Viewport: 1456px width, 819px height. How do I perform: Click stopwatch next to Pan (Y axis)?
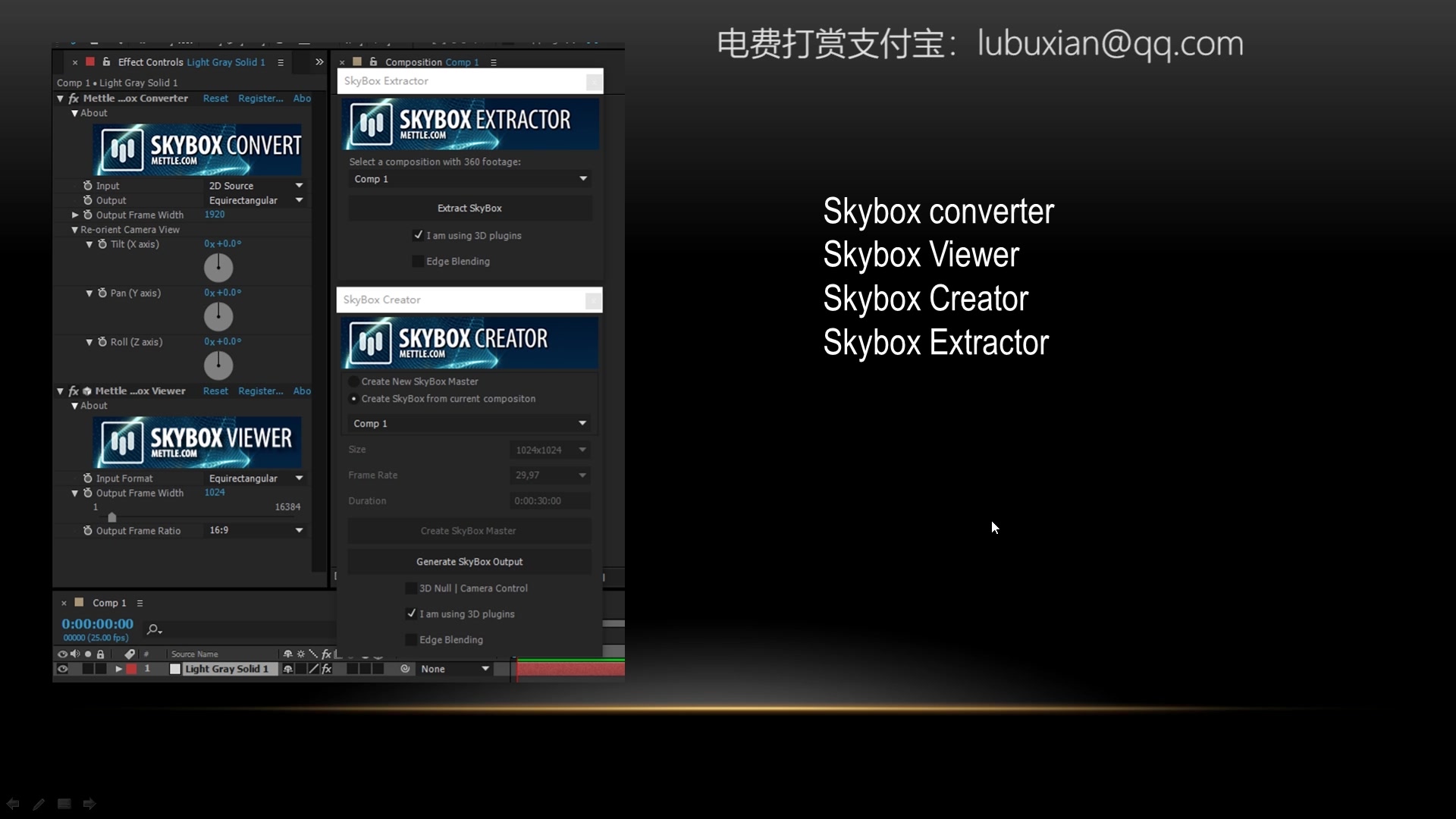coord(102,293)
